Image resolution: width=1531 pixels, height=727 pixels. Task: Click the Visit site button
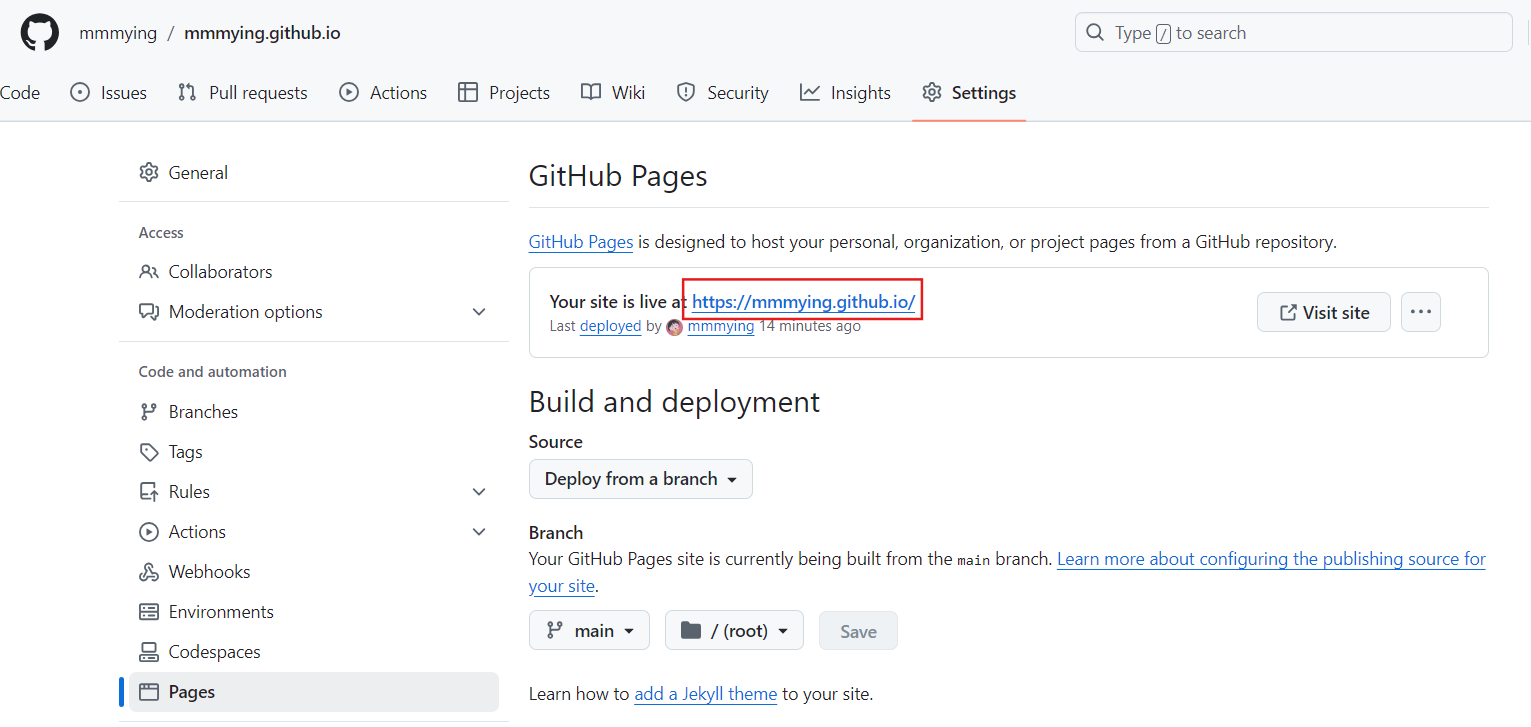click(1324, 312)
